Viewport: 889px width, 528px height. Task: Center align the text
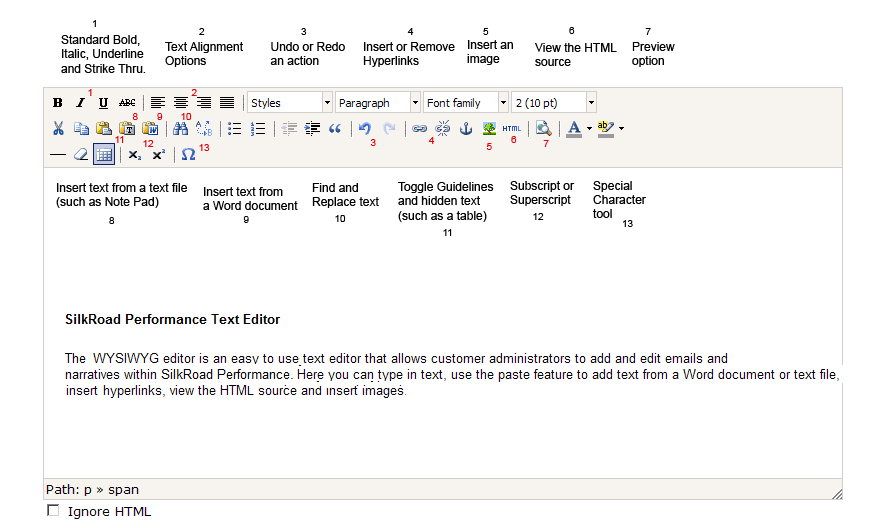point(181,103)
